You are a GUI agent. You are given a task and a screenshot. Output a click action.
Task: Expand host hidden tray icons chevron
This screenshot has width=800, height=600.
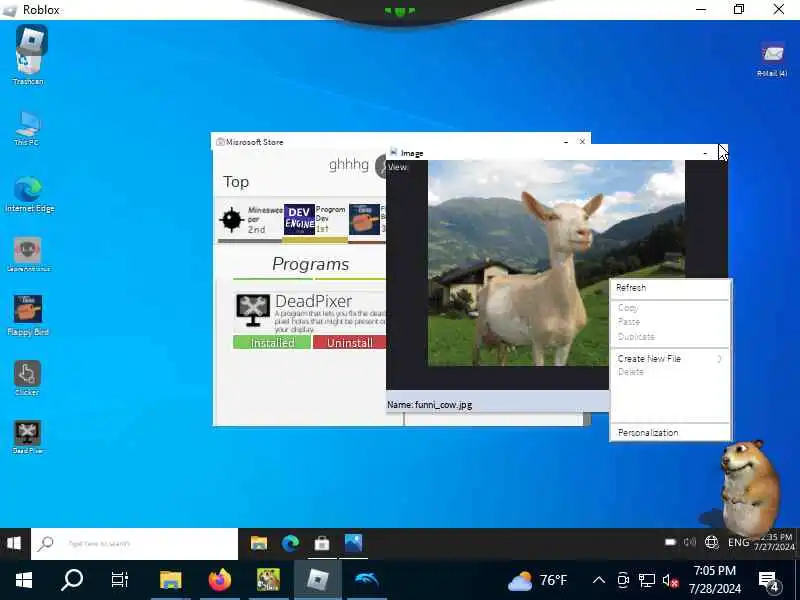point(599,580)
